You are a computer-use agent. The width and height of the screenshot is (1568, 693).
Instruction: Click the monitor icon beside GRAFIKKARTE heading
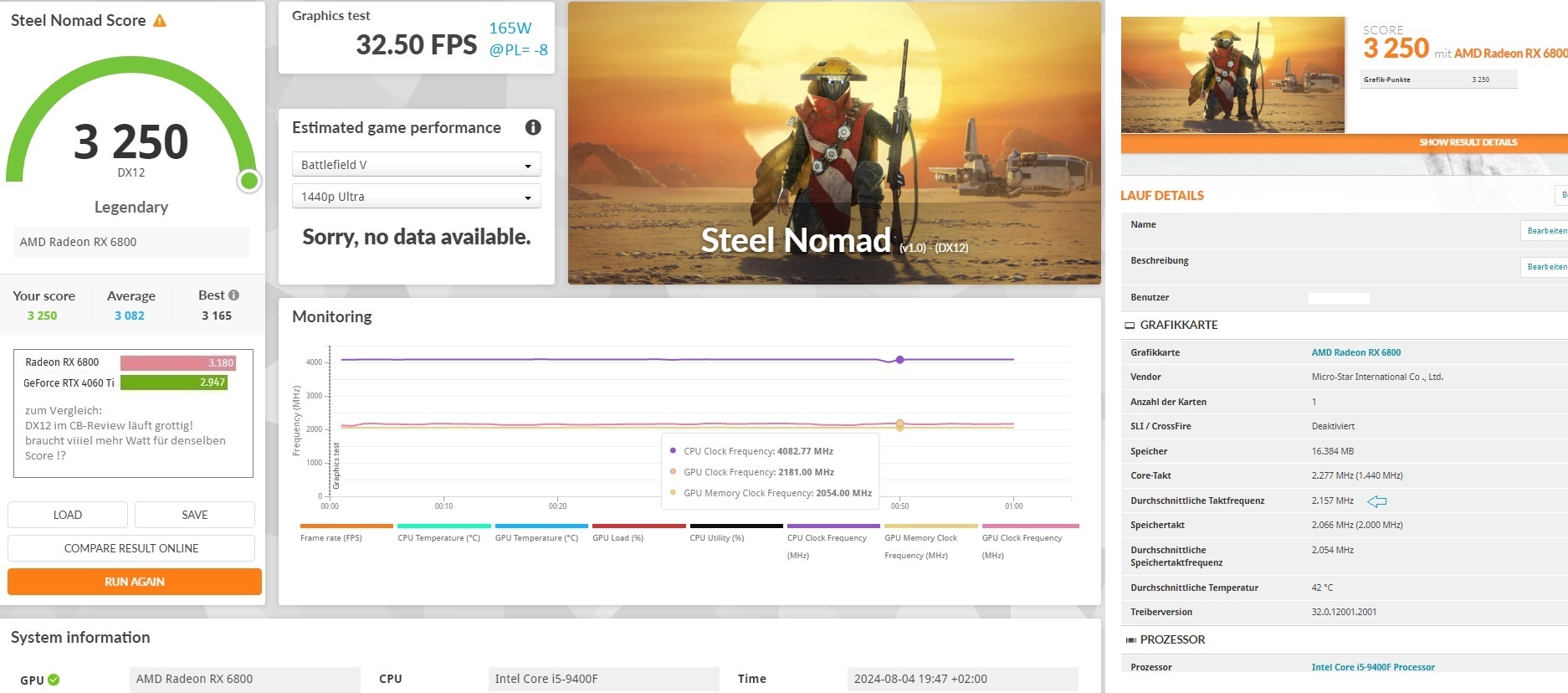pos(1130,325)
